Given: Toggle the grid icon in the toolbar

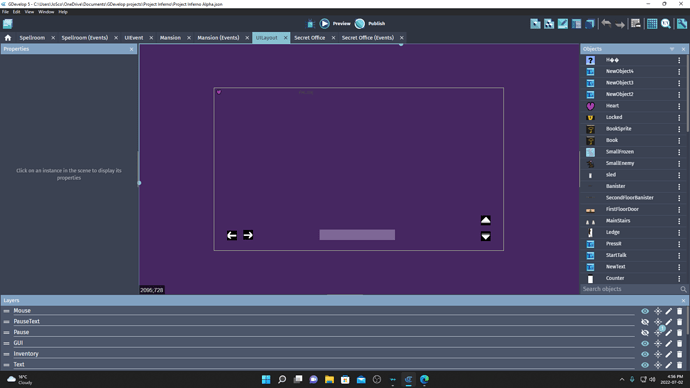Looking at the screenshot, I should tap(652, 24).
